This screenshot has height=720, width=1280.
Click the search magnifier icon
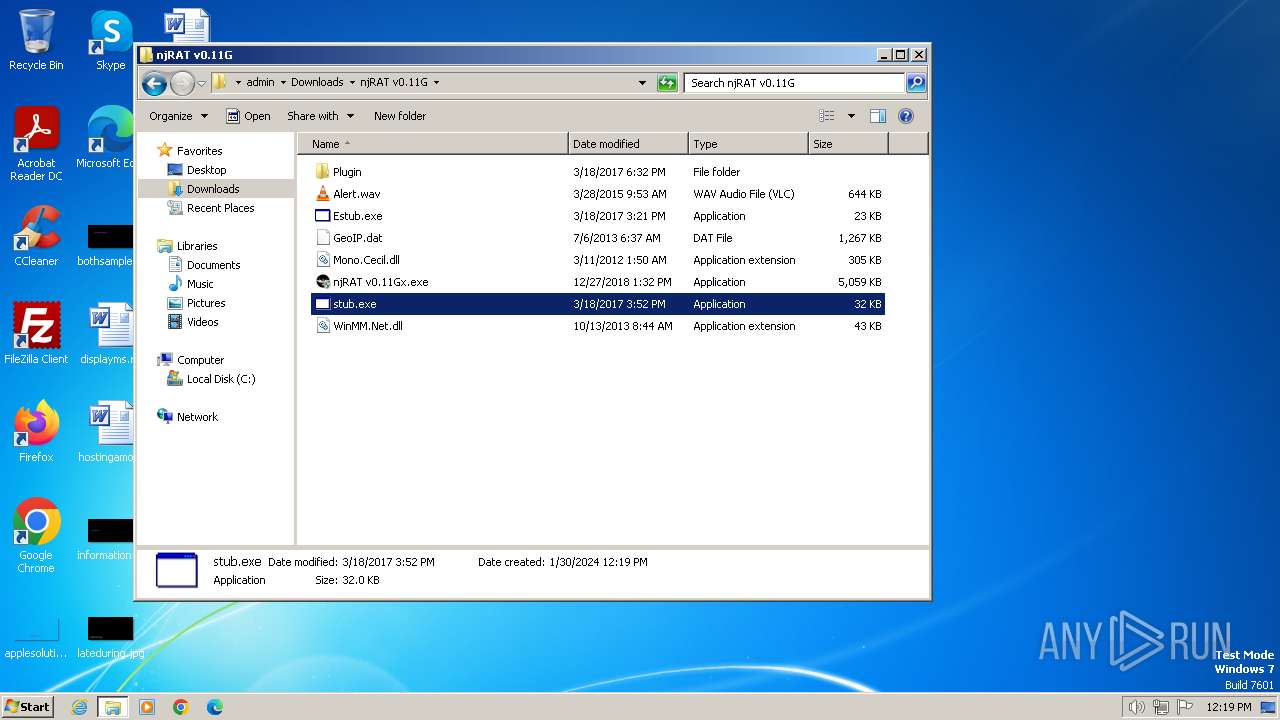[x=915, y=83]
